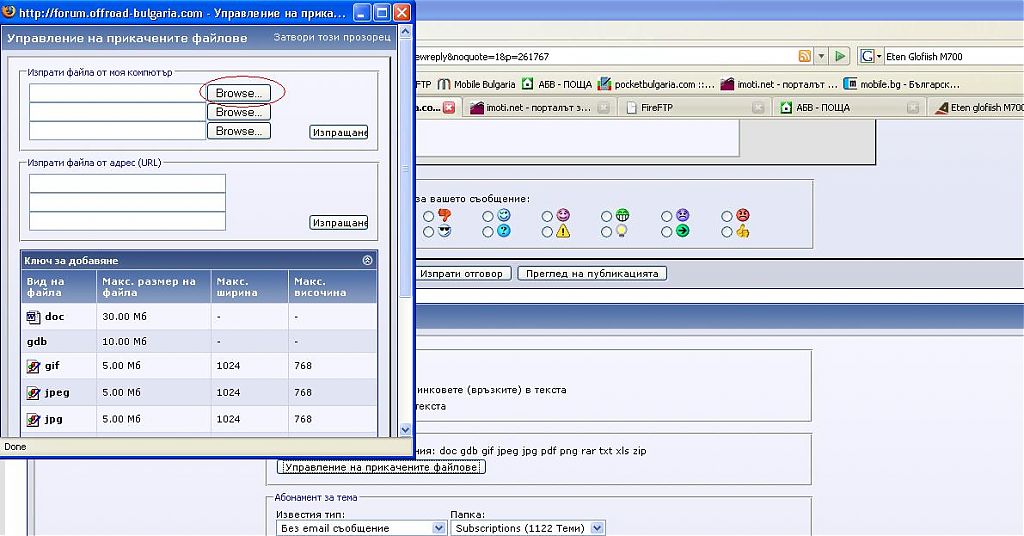Open the Mobile Bulgaria bookmark
This screenshot has height=536, width=1024.
pos(476,84)
